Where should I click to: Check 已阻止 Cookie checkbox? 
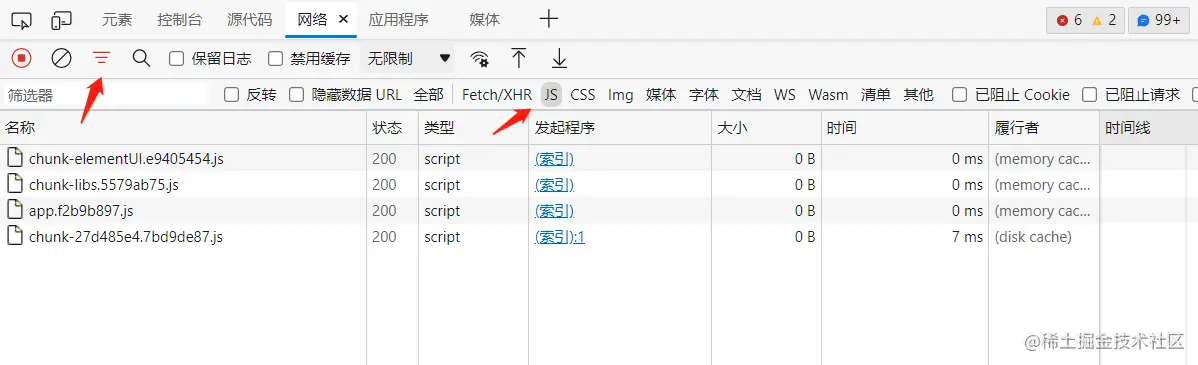click(x=960, y=95)
